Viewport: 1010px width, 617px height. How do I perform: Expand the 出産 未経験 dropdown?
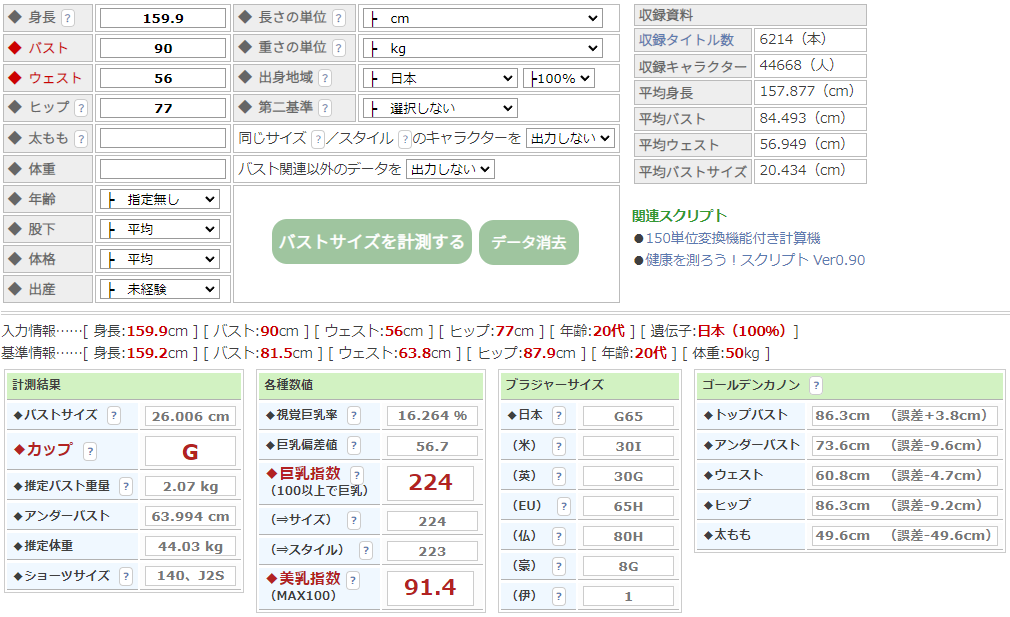pyautogui.click(x=159, y=290)
